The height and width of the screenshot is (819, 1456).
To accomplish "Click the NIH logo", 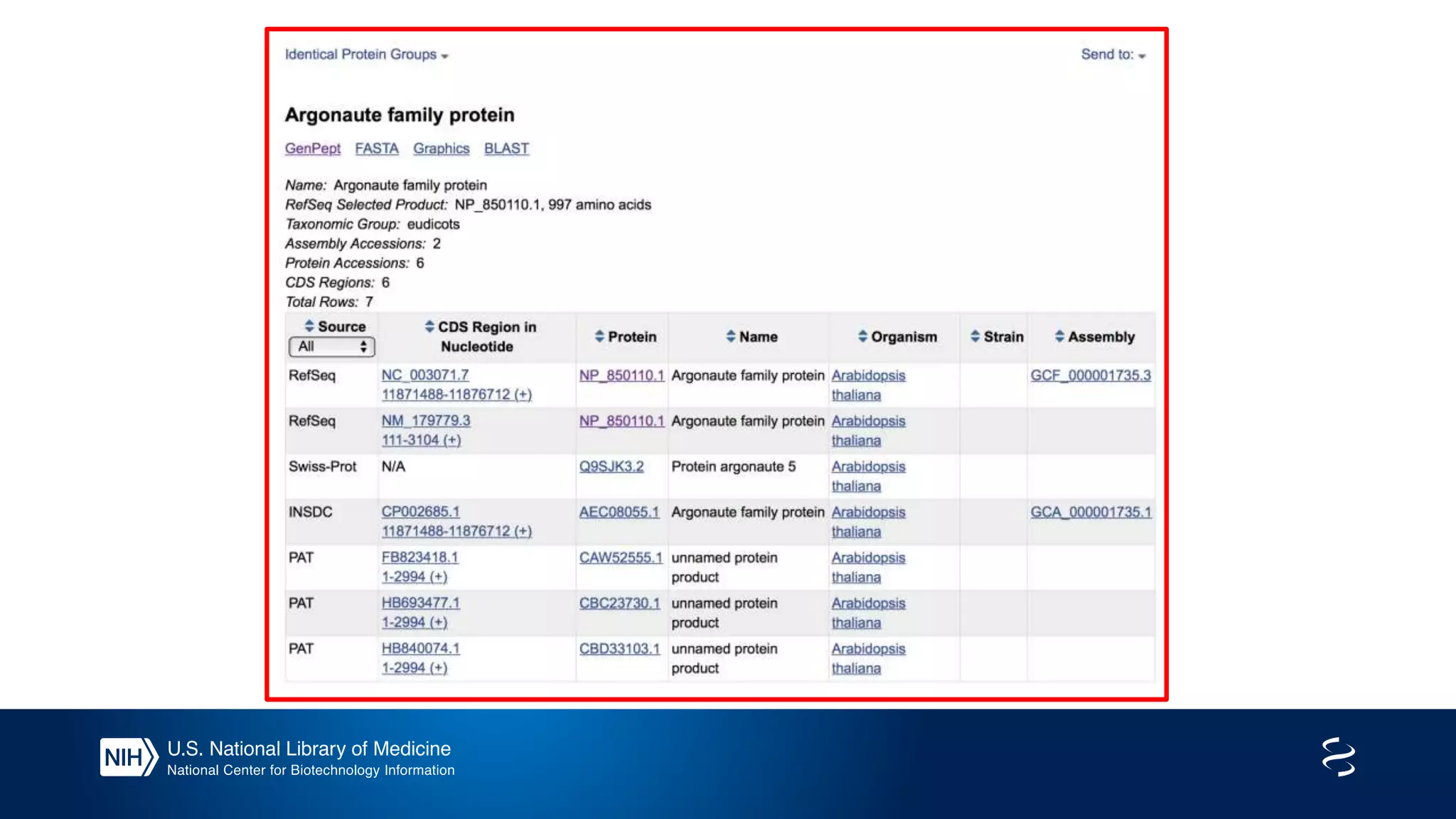I will click(x=128, y=757).
